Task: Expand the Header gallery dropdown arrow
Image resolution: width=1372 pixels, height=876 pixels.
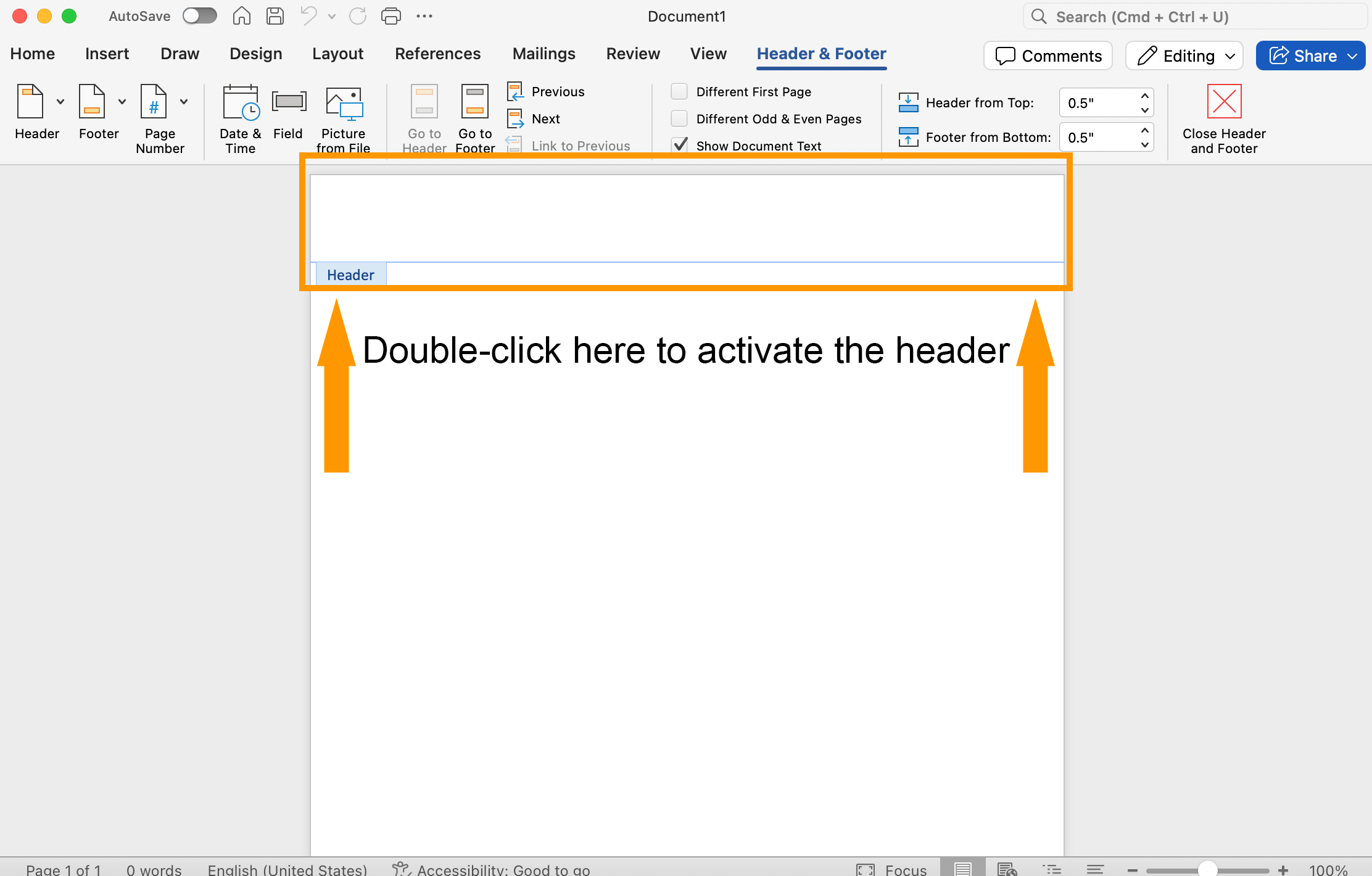Action: coord(60,102)
